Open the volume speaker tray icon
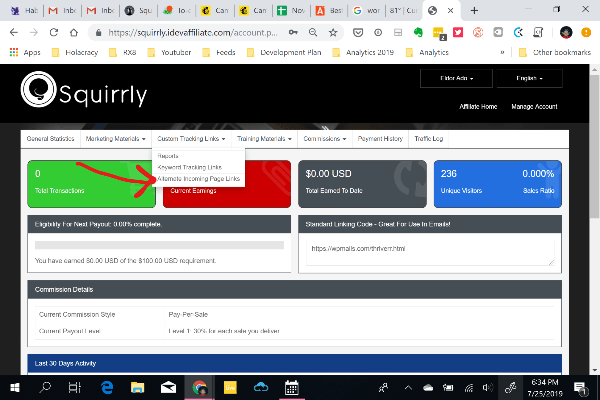Image resolution: width=600 pixels, height=400 pixels. (488, 388)
